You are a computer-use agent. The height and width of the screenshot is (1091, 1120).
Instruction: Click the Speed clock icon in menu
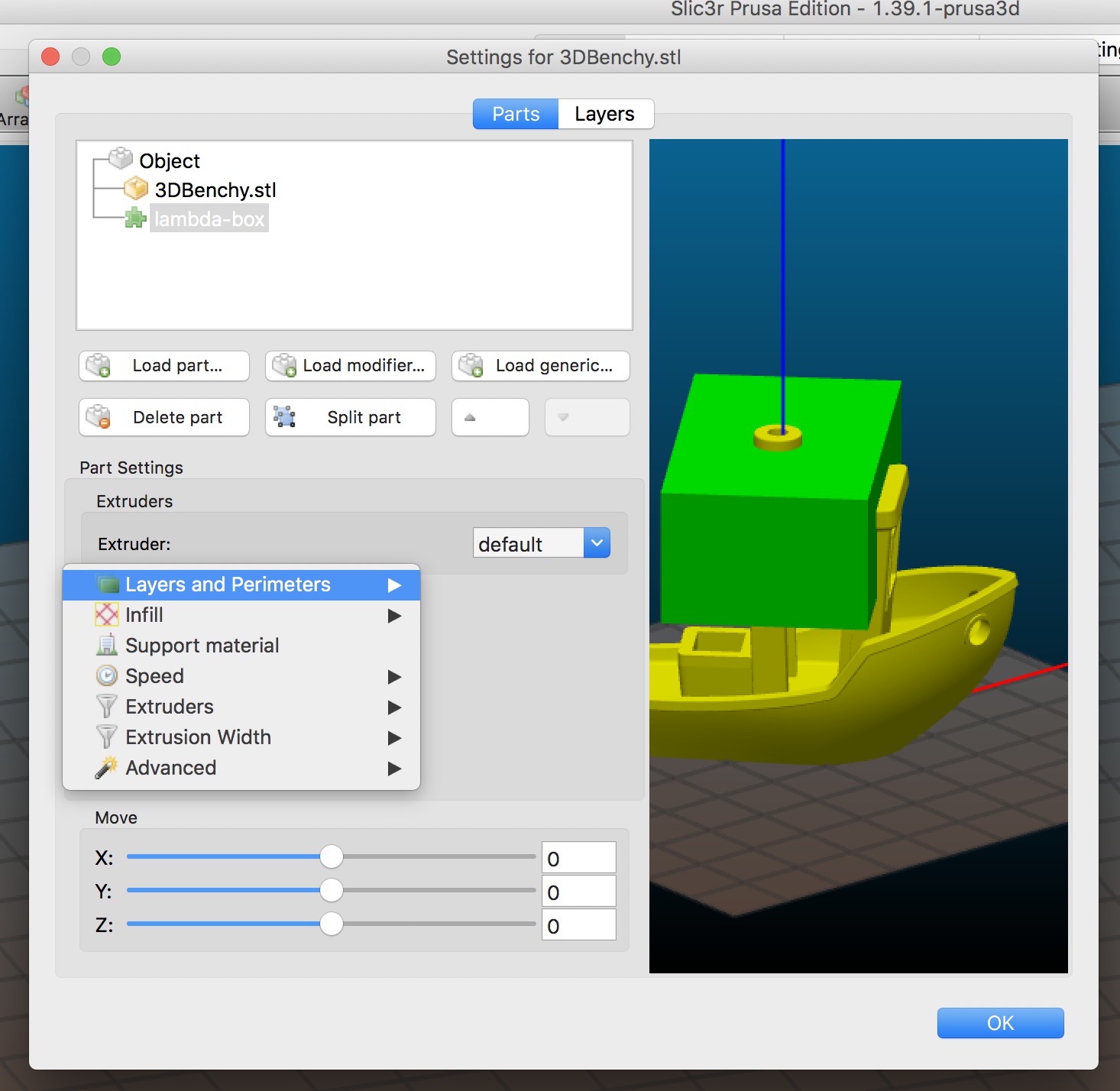point(107,675)
